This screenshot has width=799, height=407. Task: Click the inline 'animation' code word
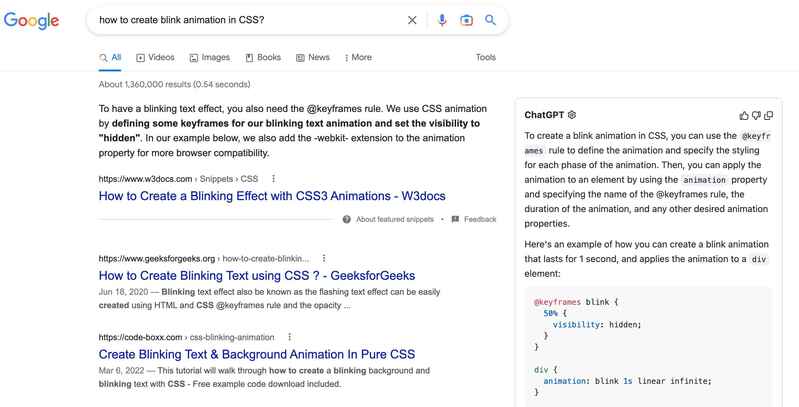704,180
